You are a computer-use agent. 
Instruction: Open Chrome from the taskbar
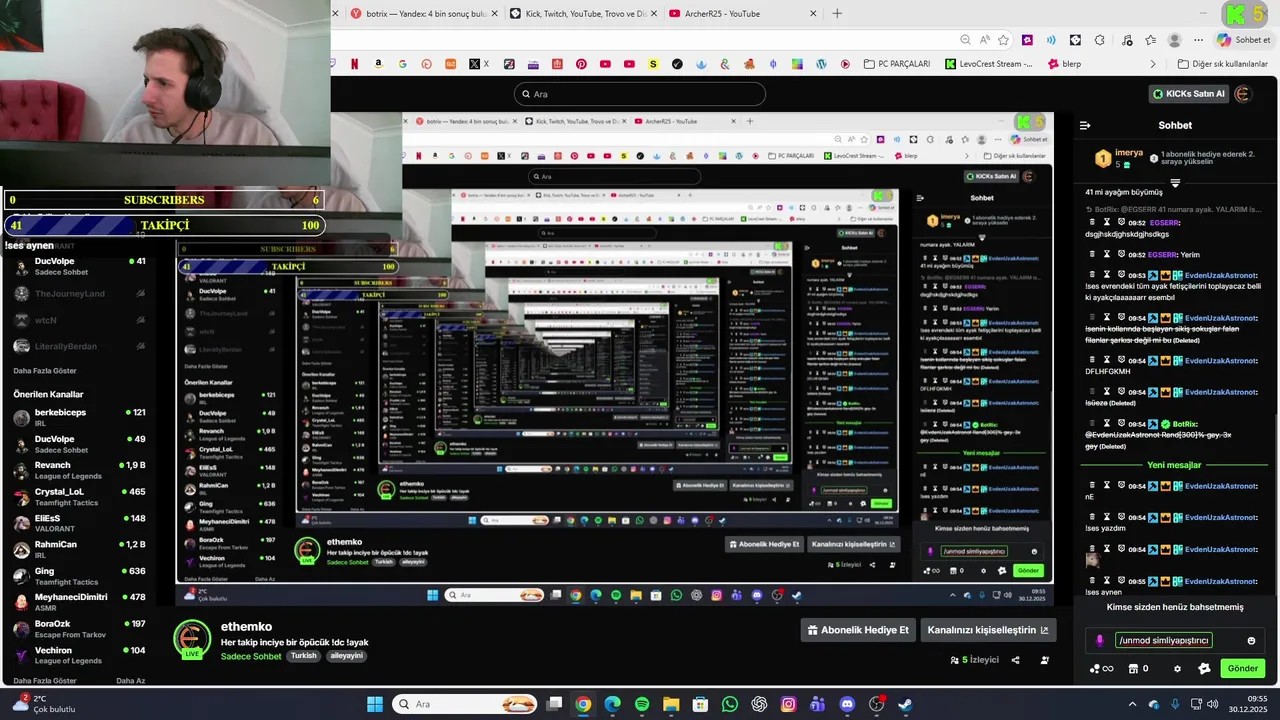tap(583, 704)
